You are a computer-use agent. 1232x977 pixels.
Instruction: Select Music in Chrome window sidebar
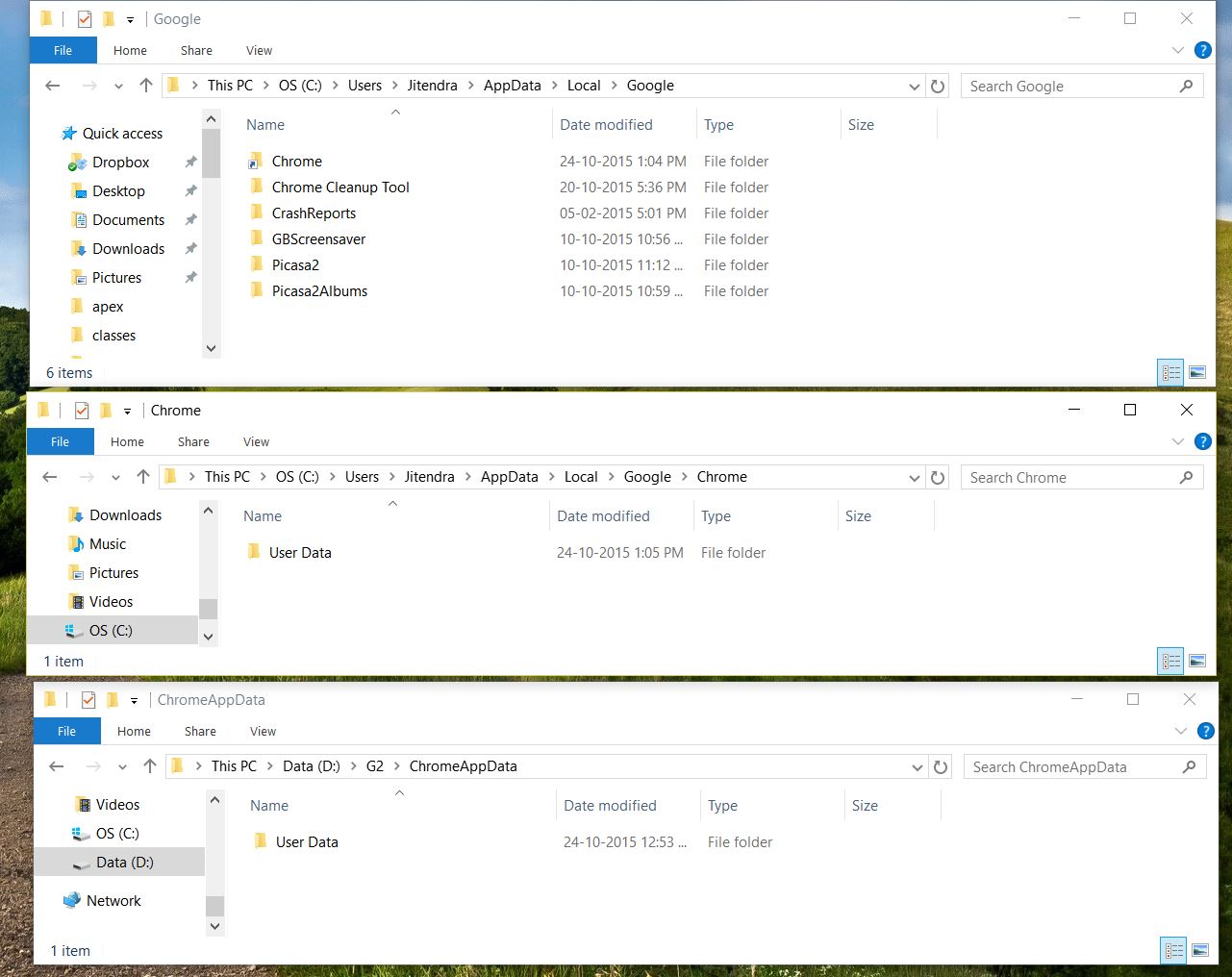(x=107, y=544)
